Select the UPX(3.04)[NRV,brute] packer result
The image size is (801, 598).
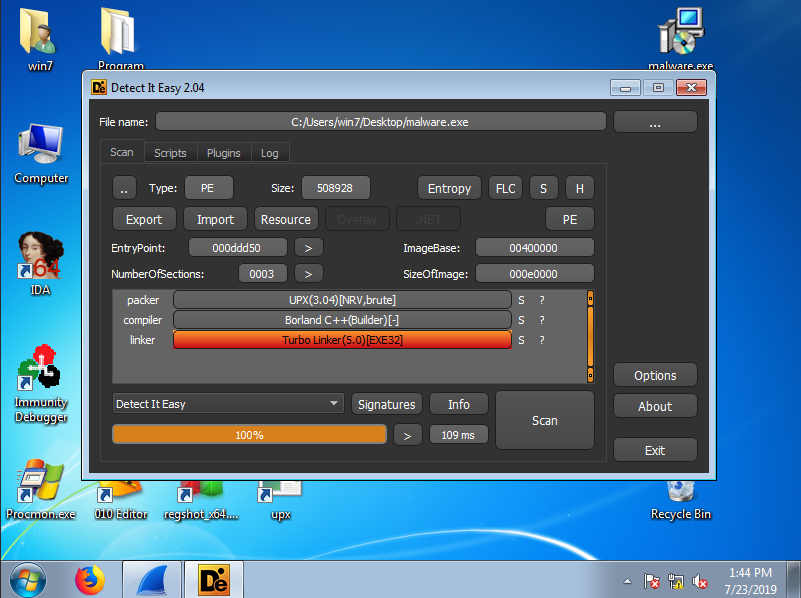[342, 300]
